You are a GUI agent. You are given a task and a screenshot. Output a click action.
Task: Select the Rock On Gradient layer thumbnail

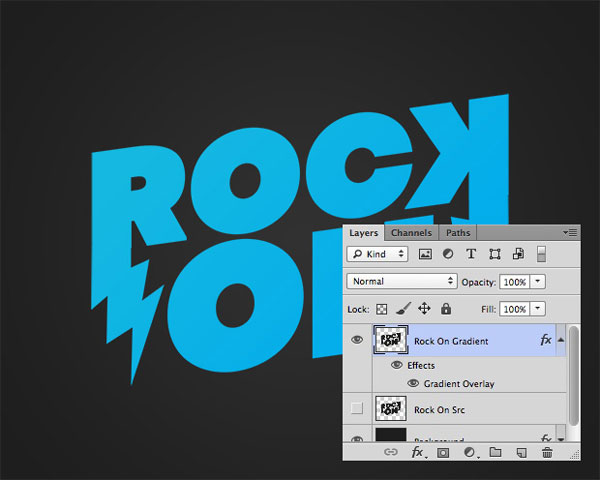click(391, 340)
